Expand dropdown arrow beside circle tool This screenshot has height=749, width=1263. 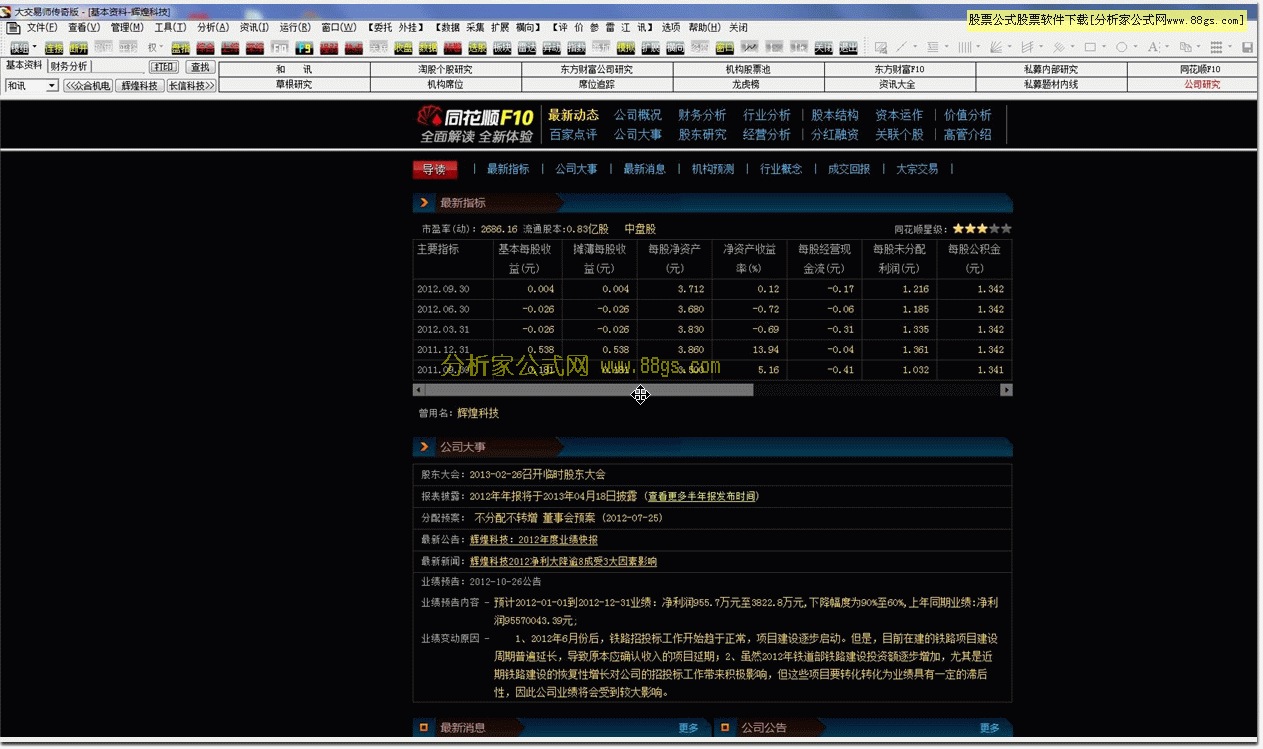[1135, 47]
